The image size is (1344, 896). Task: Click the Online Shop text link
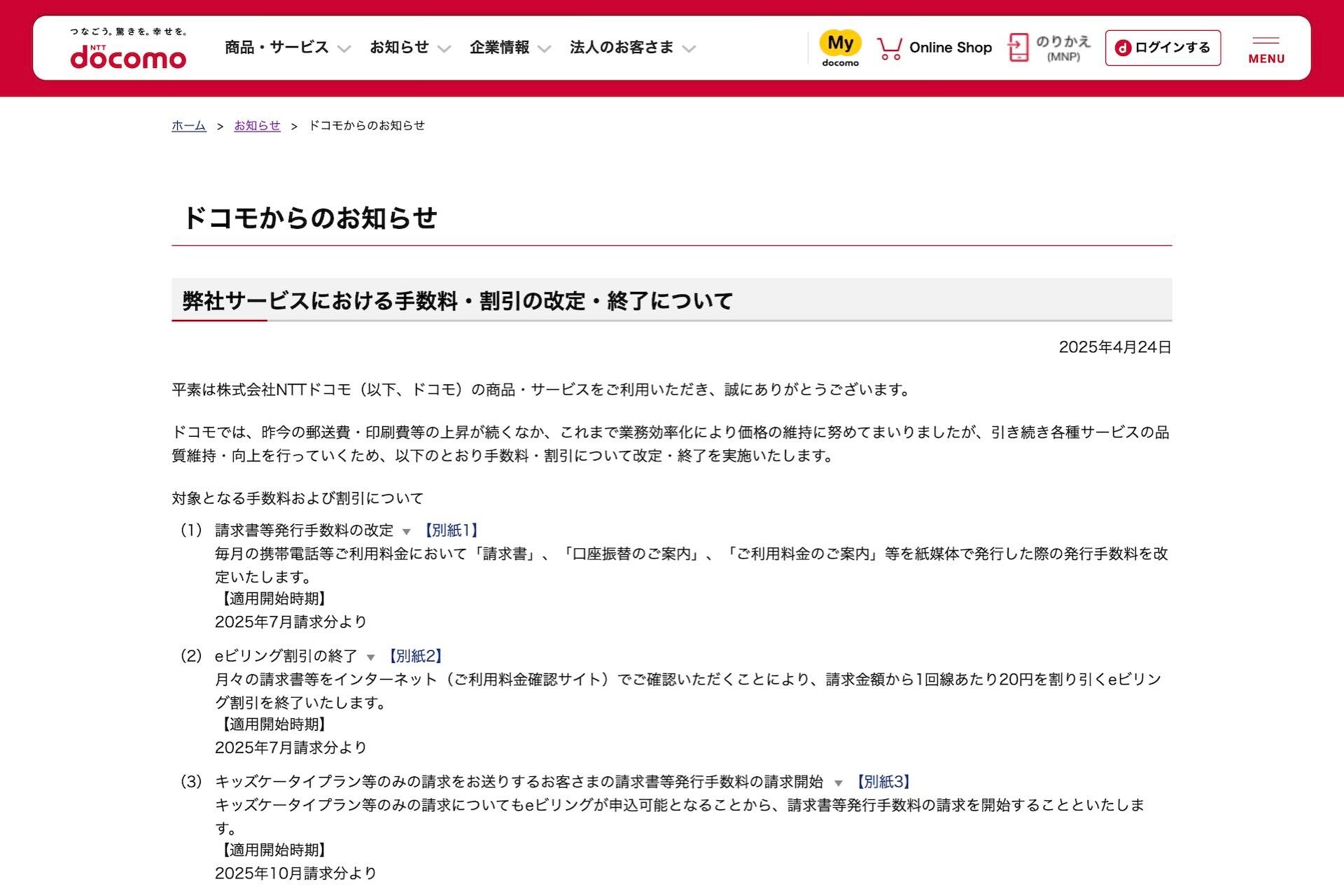pos(950,48)
